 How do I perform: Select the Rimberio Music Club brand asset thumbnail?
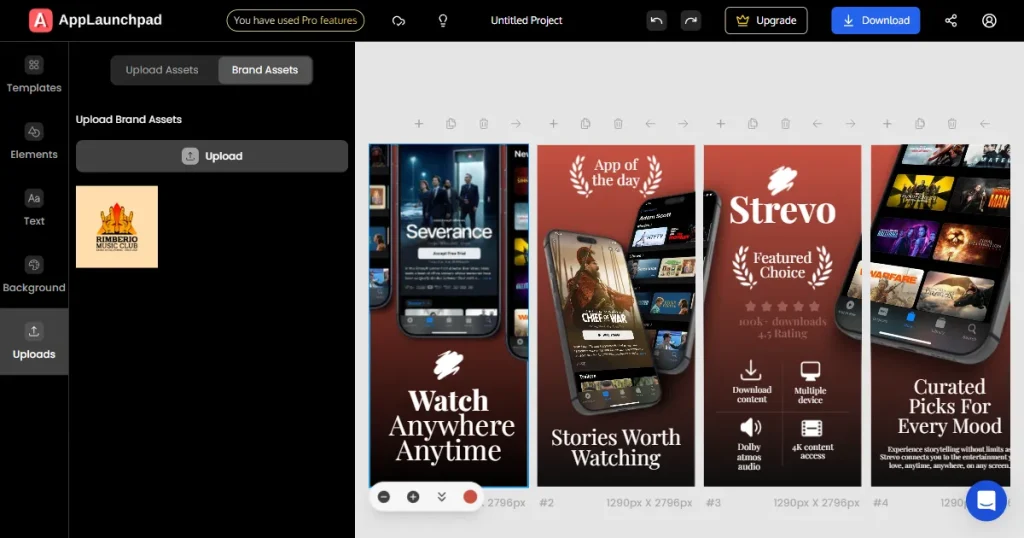tap(117, 227)
